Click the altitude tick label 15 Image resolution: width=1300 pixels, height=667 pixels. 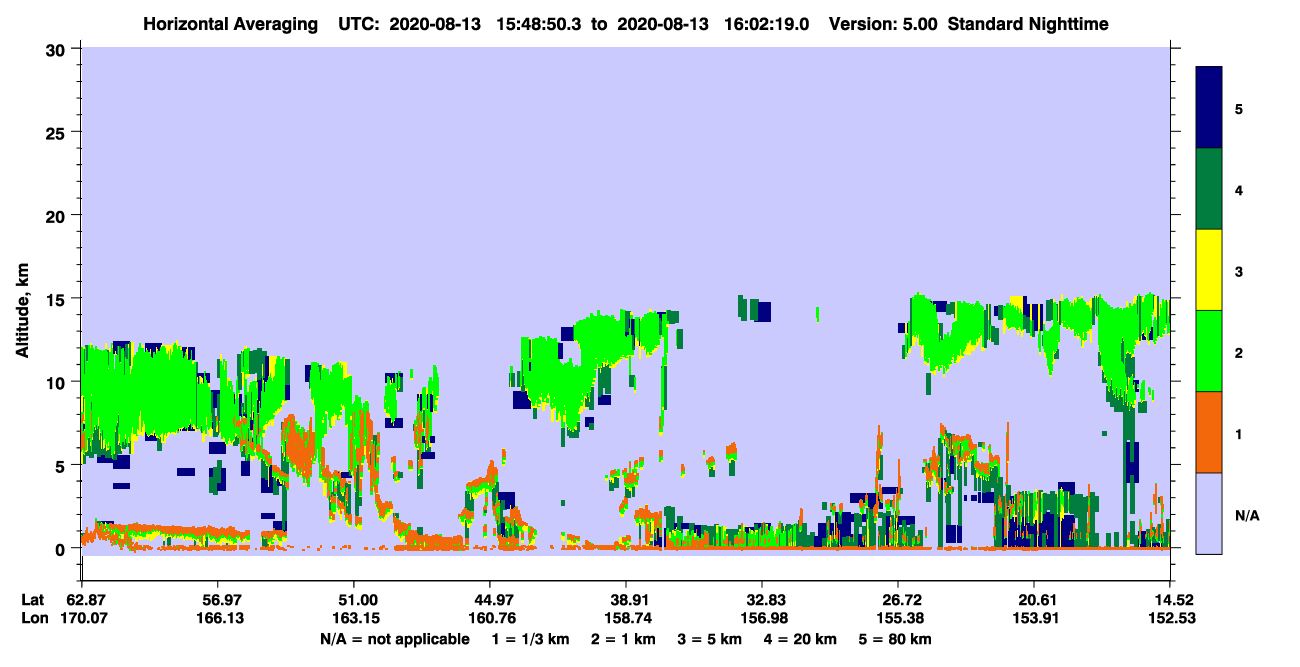(58, 299)
